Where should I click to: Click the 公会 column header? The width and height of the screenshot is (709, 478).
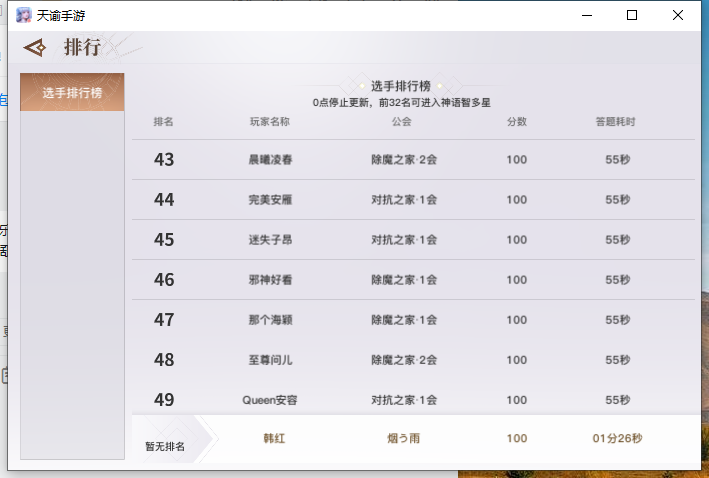coord(402,122)
